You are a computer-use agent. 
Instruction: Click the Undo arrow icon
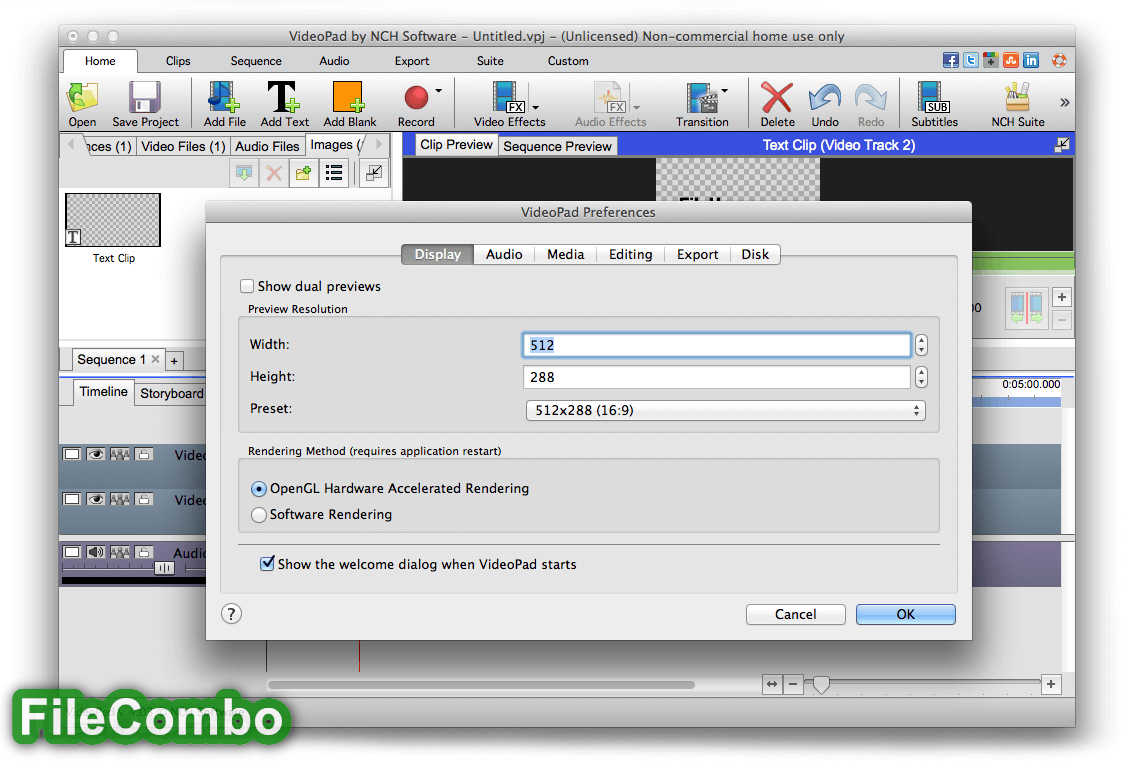click(825, 98)
